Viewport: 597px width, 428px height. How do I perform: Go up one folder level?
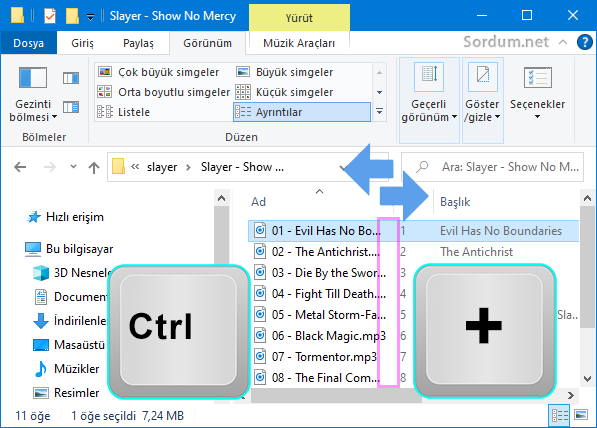pyautogui.click(x=94, y=167)
